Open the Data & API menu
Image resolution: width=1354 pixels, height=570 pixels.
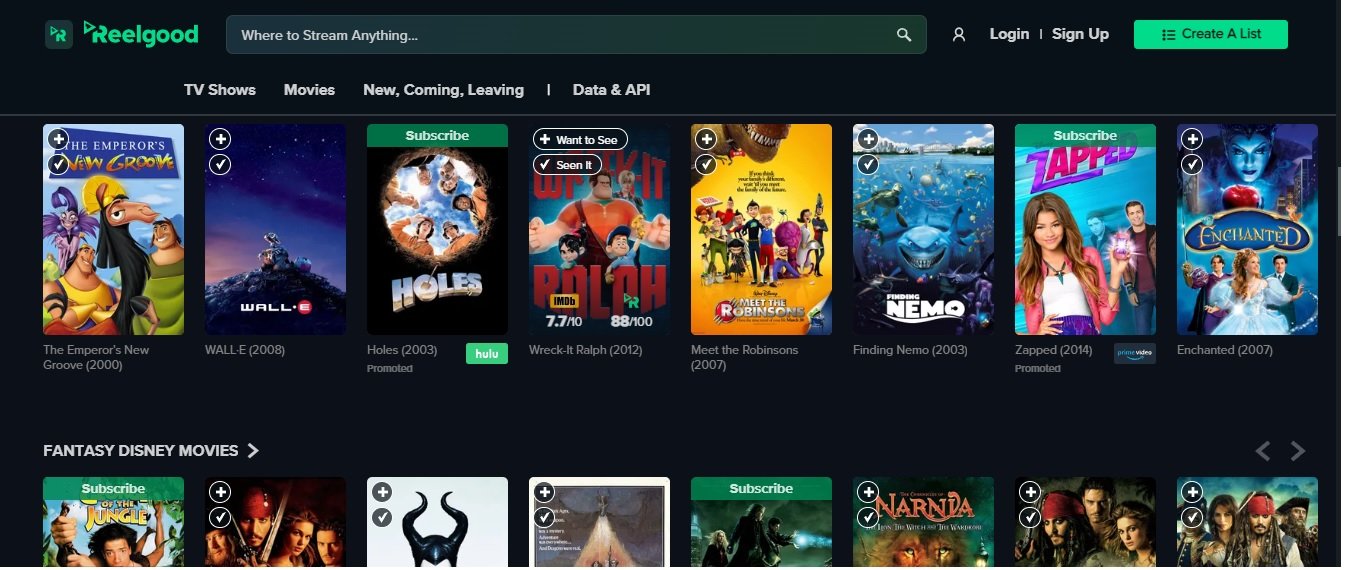coord(611,90)
